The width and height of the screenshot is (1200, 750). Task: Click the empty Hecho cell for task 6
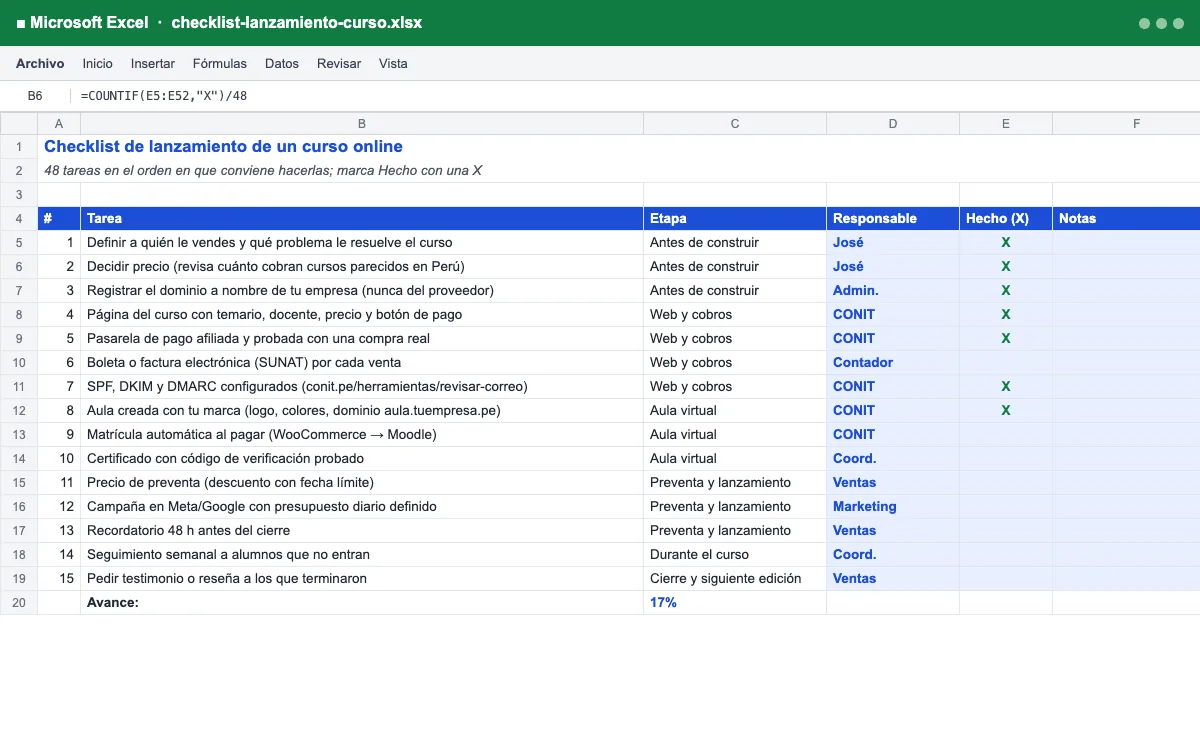(1006, 362)
